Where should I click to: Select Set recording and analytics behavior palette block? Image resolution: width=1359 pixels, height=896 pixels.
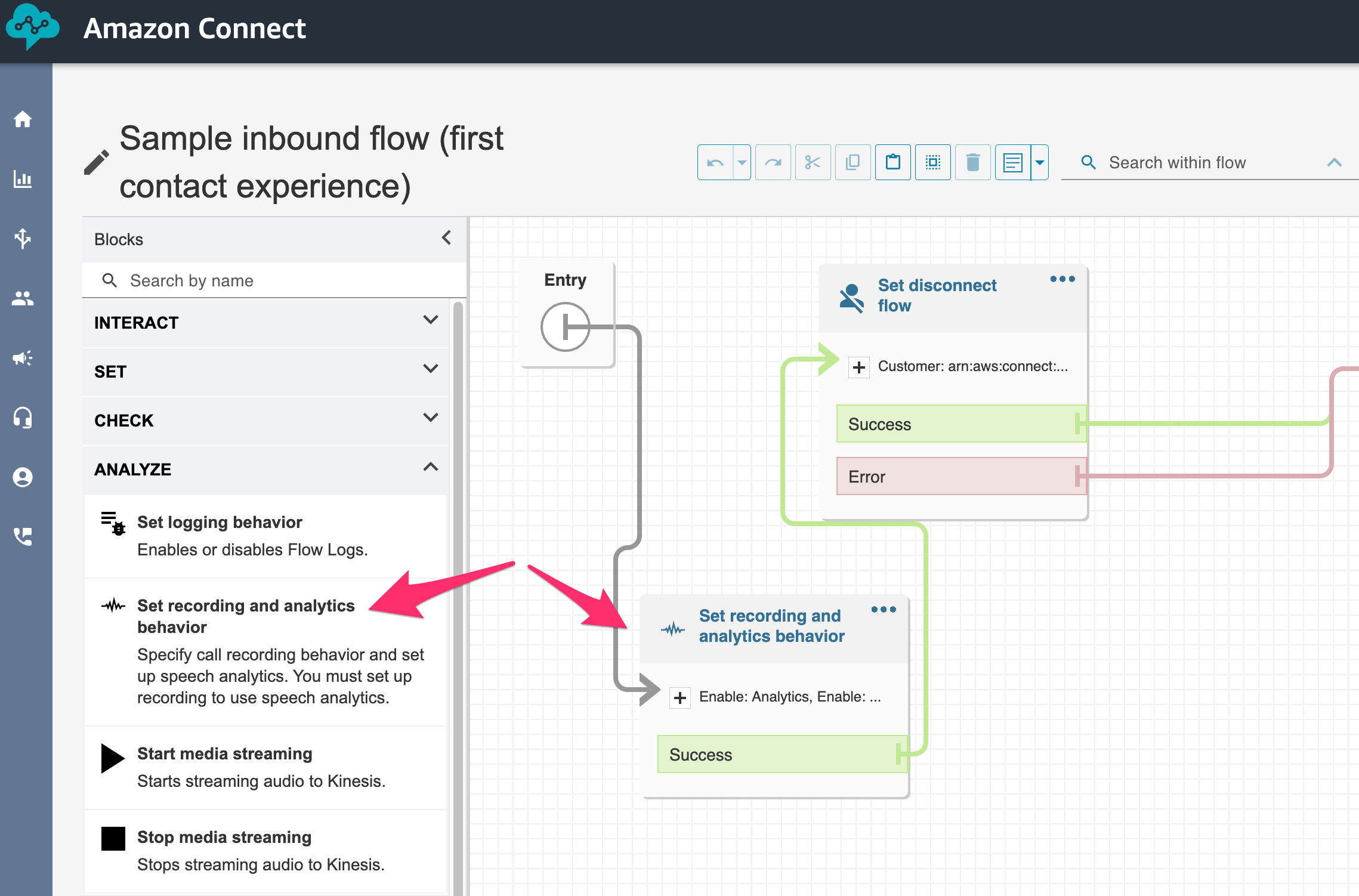(266, 651)
